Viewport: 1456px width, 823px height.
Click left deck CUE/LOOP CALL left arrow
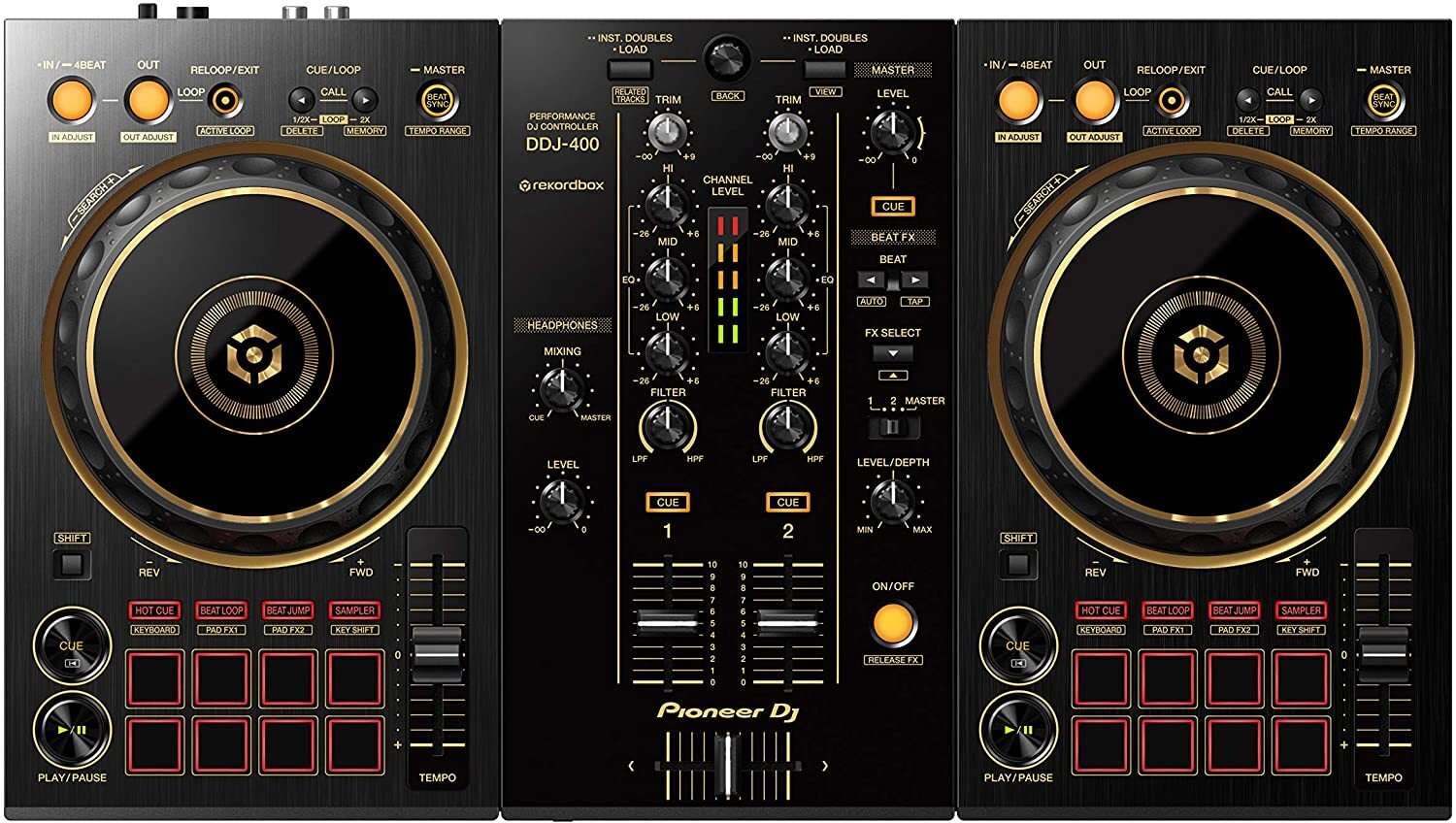pyautogui.click(x=301, y=99)
